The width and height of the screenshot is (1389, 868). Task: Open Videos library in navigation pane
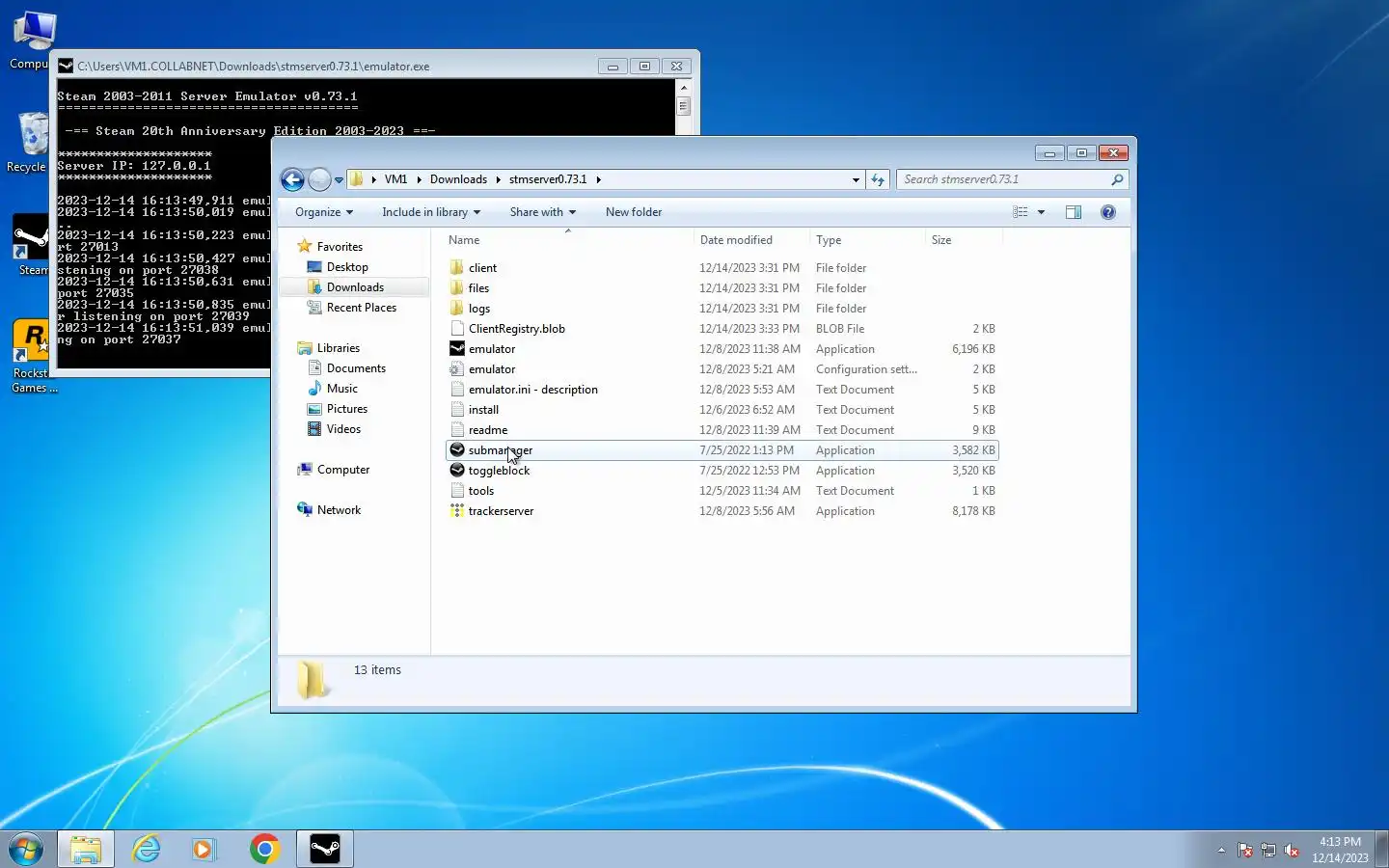coord(343,429)
